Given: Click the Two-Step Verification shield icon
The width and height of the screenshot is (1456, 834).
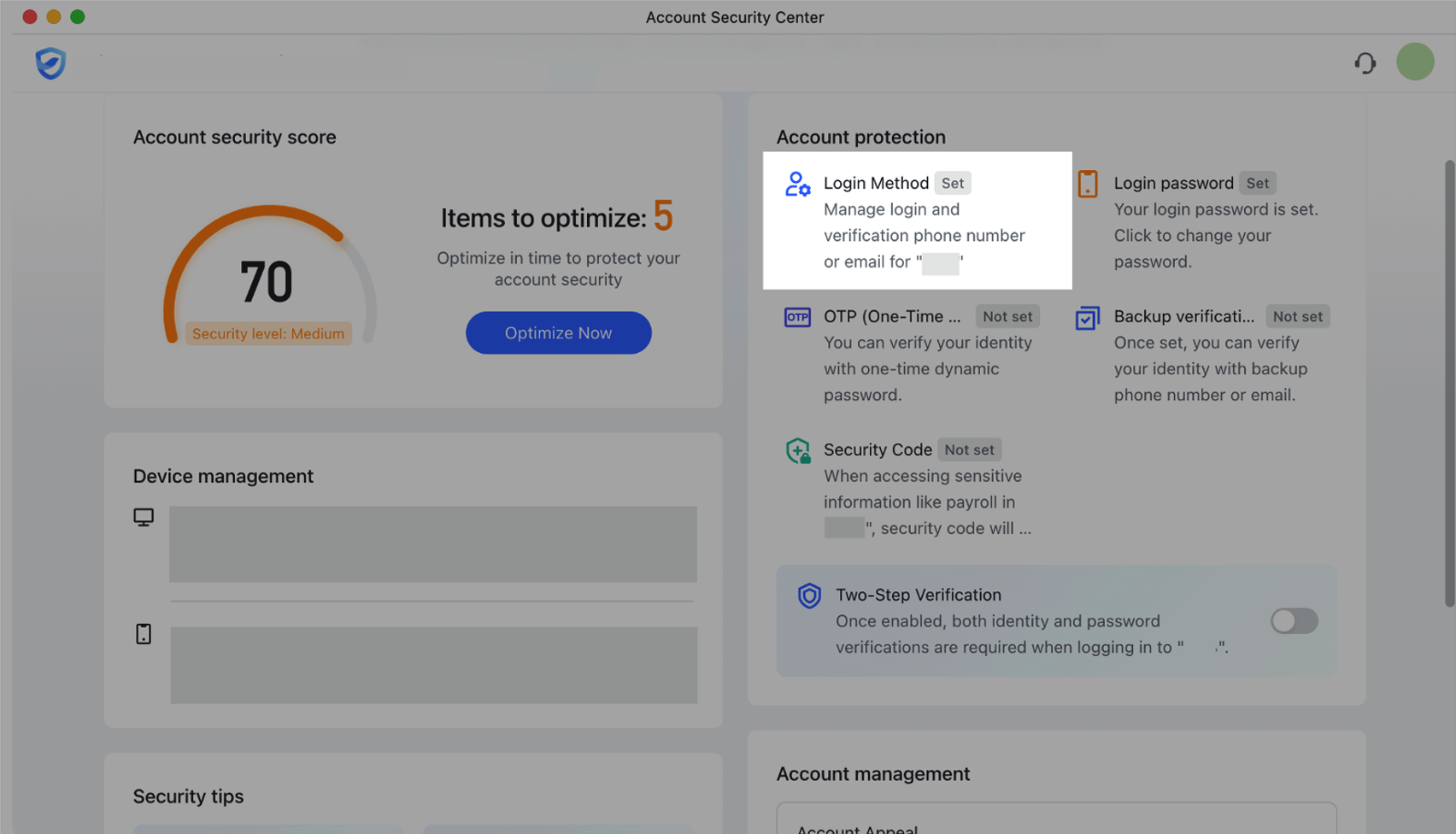Looking at the screenshot, I should pyautogui.click(x=808, y=596).
